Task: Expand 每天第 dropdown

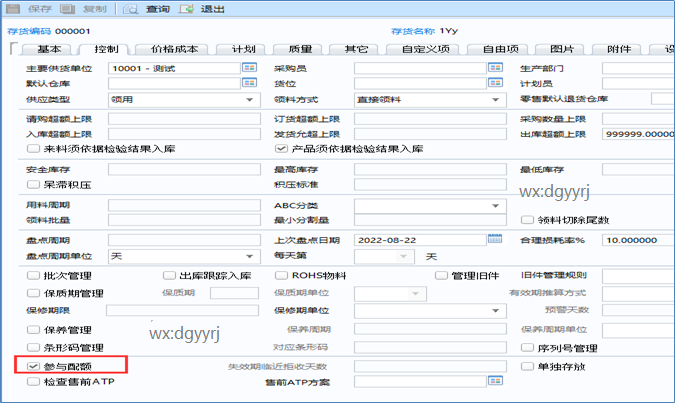Action: (x=403, y=256)
